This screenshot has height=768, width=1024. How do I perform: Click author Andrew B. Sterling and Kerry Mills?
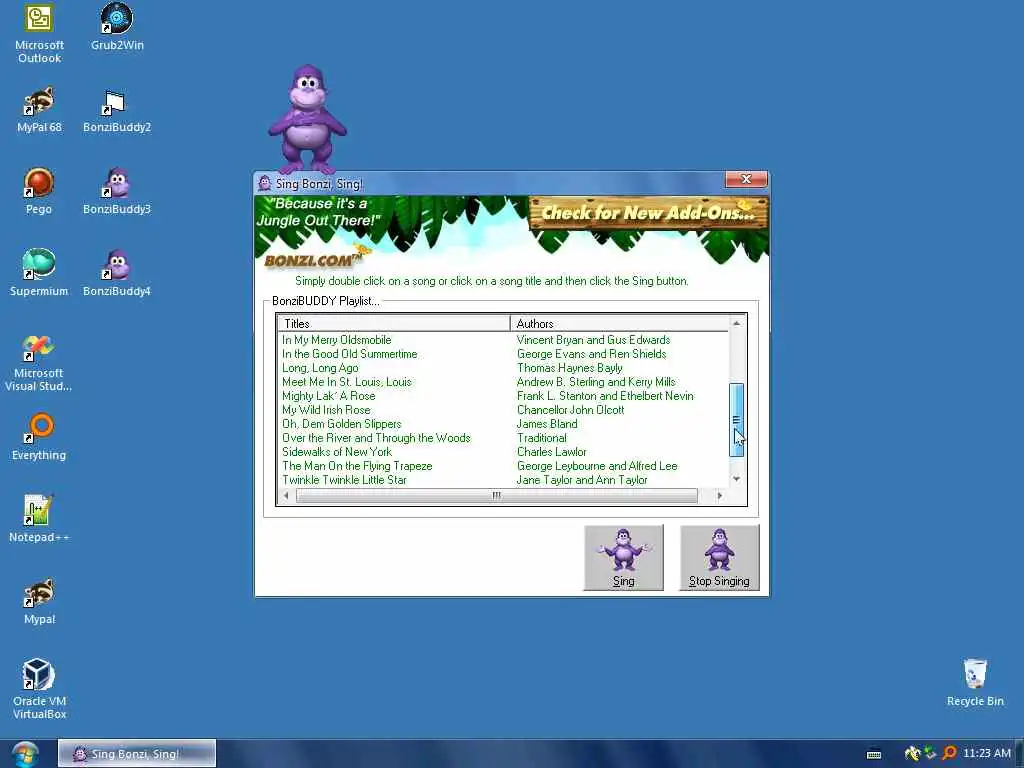596,382
